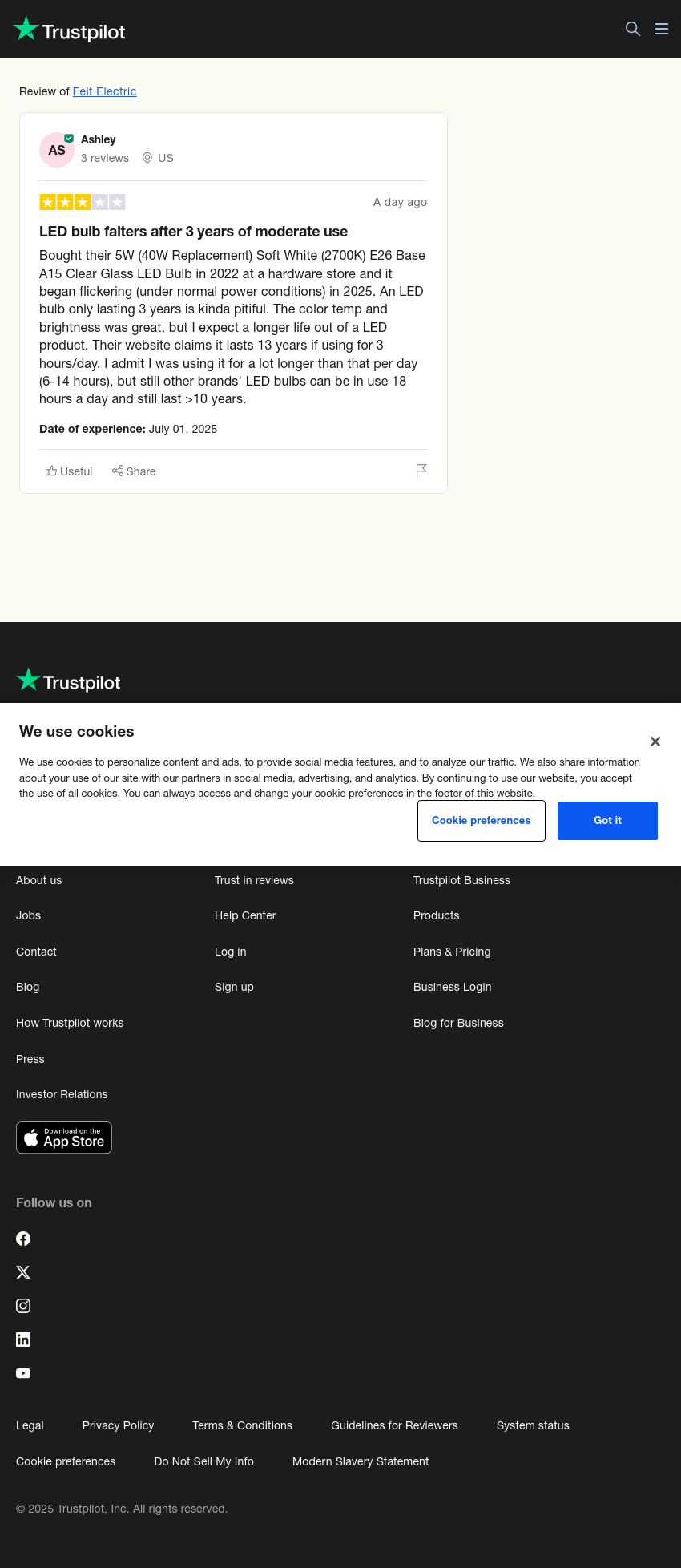681x1568 pixels.
Task: Click Download on the App Store badge
Action: tap(64, 1138)
